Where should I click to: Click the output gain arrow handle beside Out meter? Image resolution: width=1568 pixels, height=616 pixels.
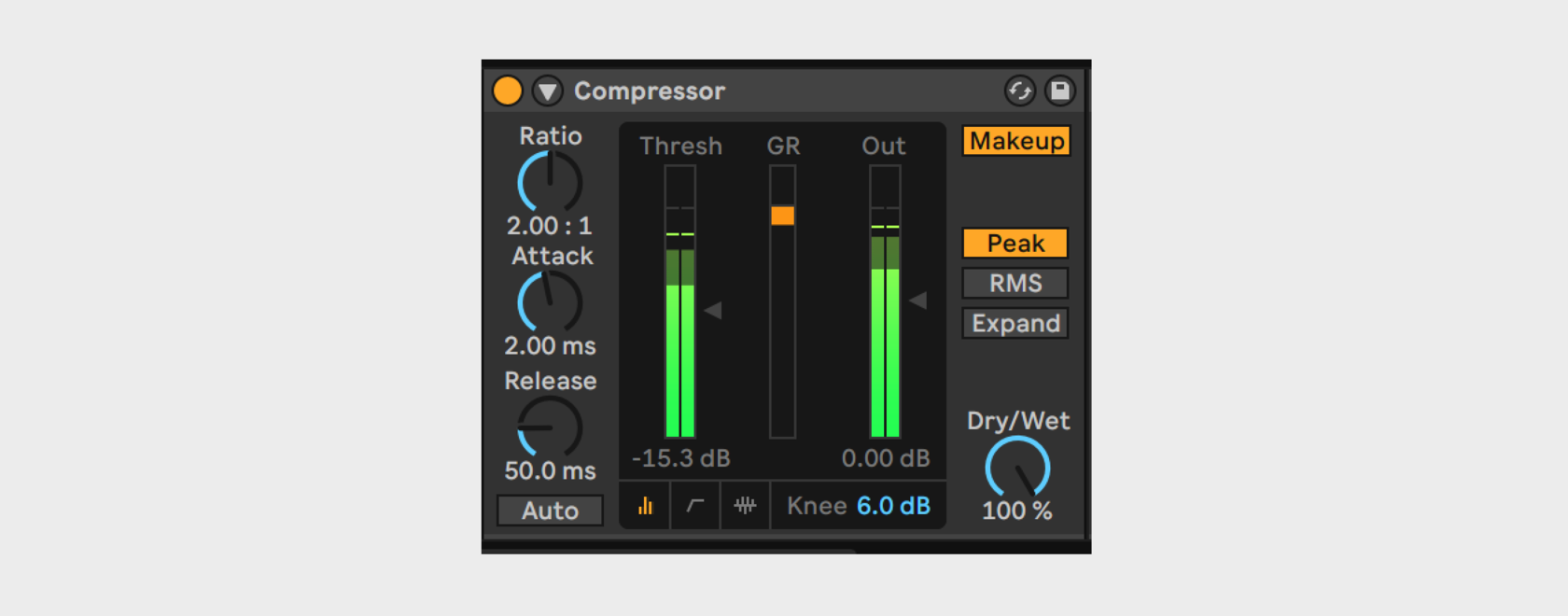[917, 301]
